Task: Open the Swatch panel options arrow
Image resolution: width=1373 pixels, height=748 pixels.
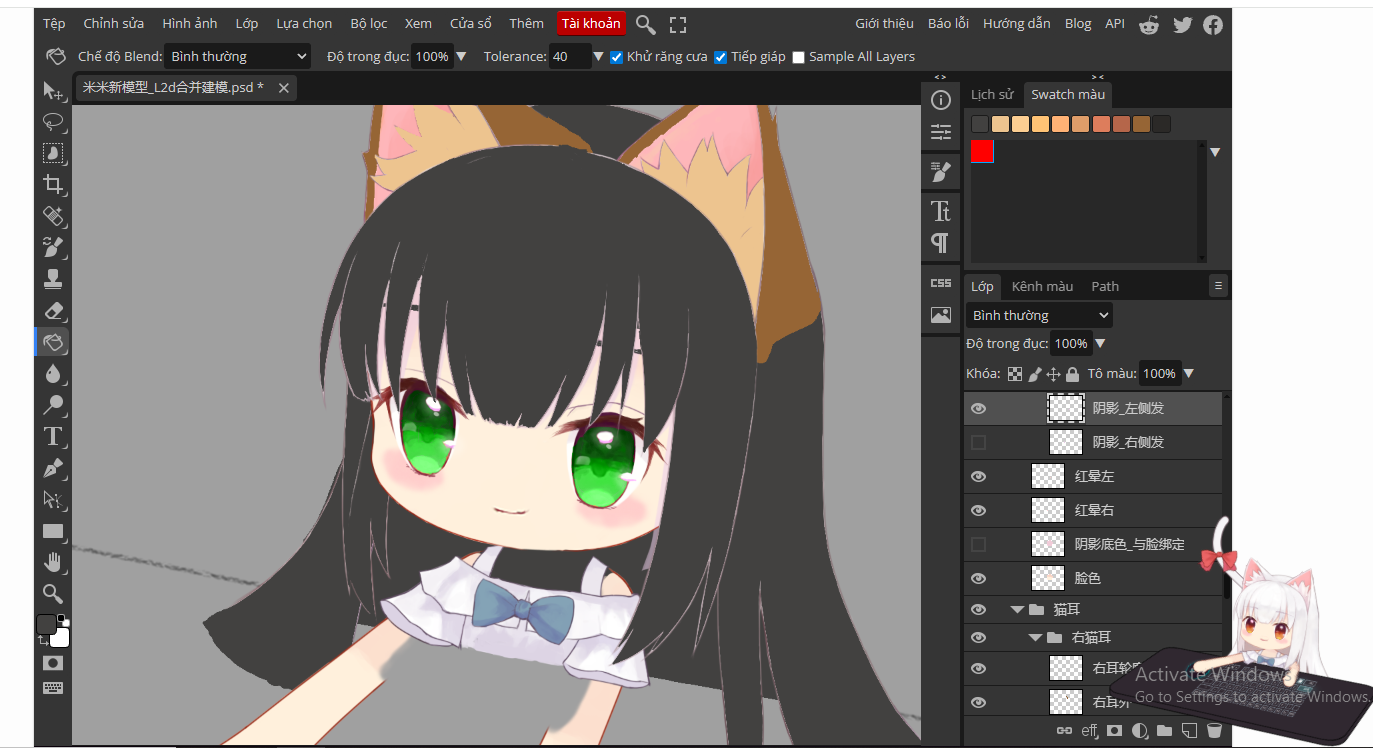Action: pyautogui.click(x=1215, y=152)
